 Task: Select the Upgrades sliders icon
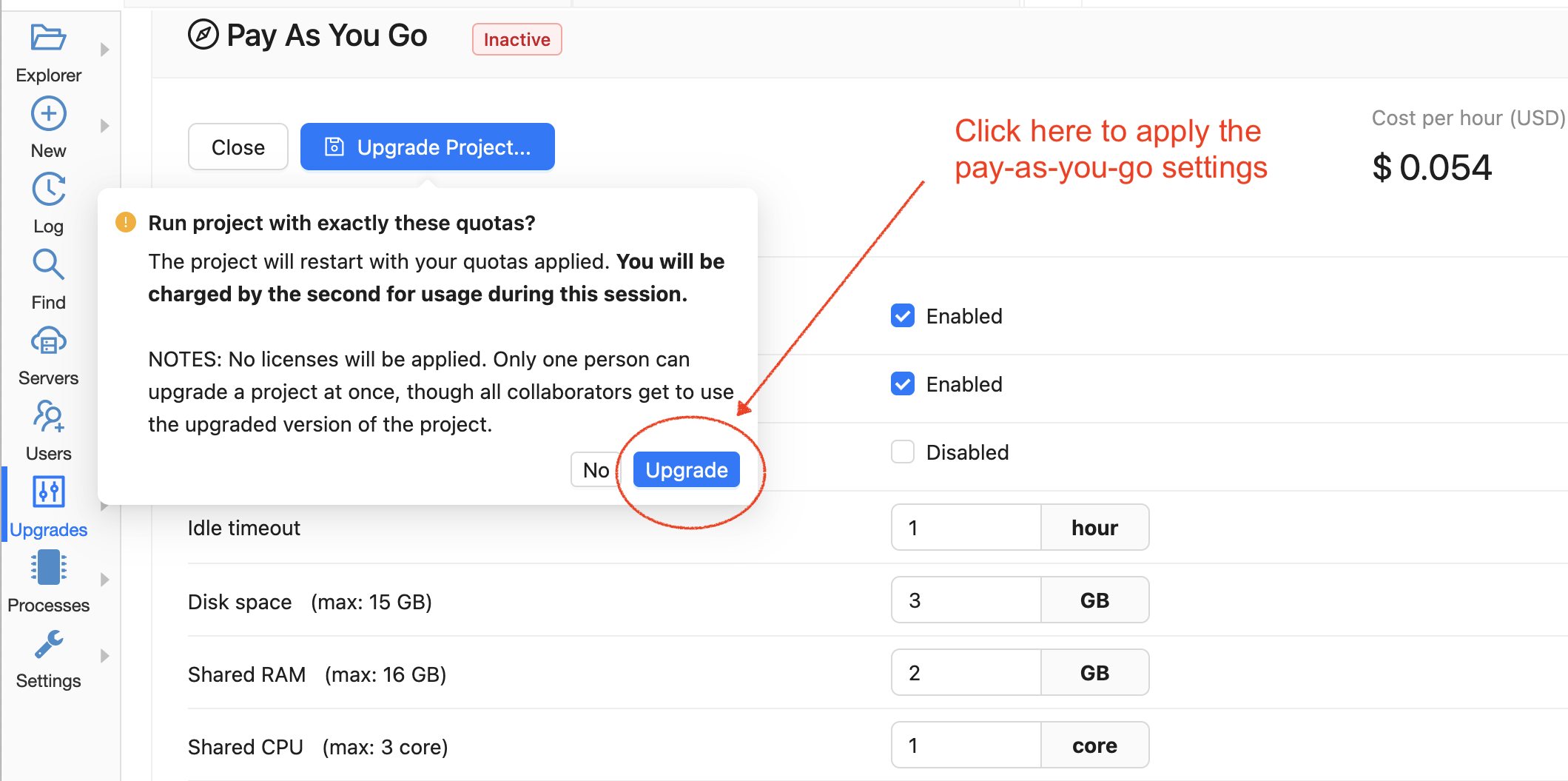(x=49, y=492)
